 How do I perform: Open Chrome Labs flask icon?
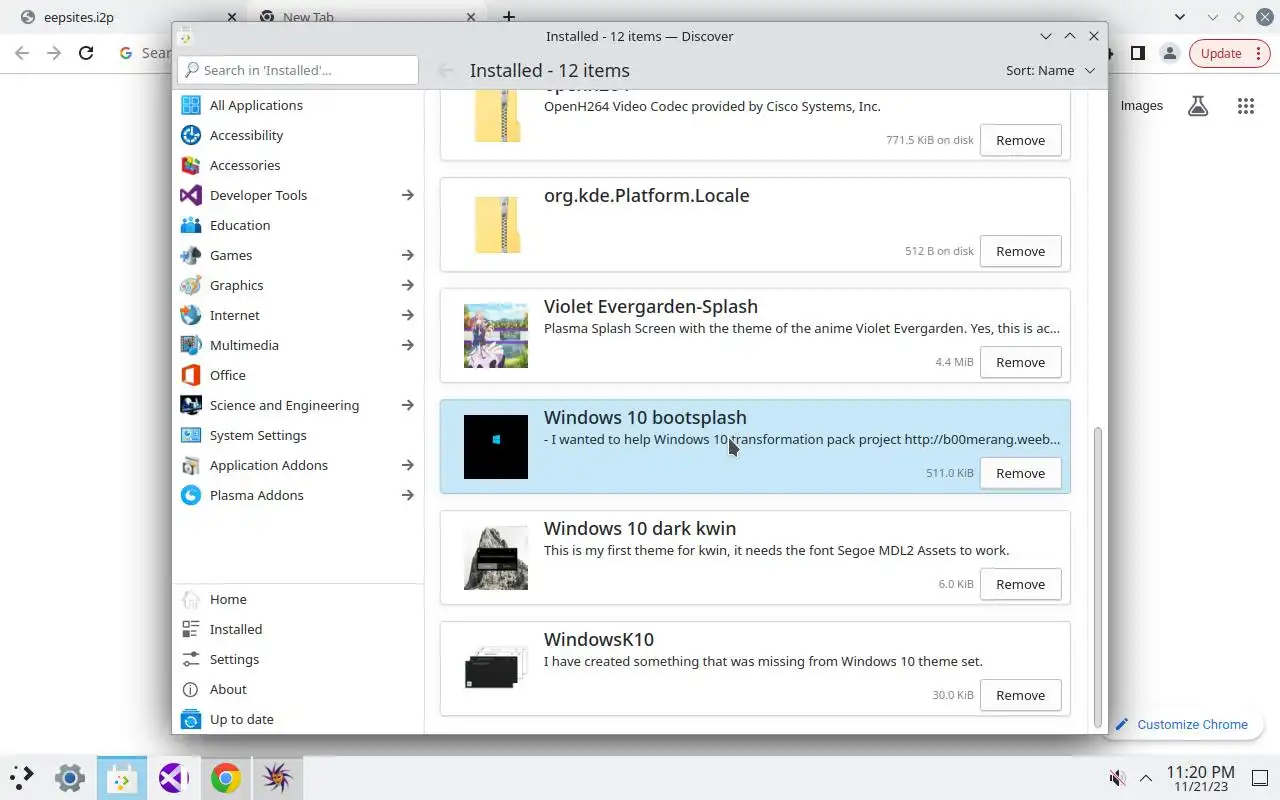click(x=1198, y=106)
